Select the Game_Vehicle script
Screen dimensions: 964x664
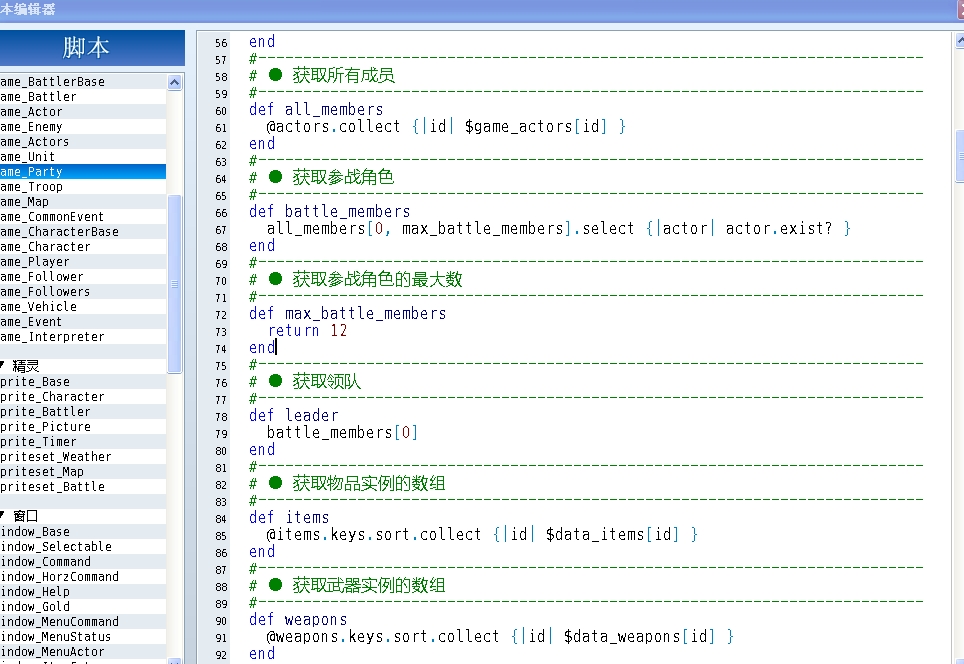(83, 307)
